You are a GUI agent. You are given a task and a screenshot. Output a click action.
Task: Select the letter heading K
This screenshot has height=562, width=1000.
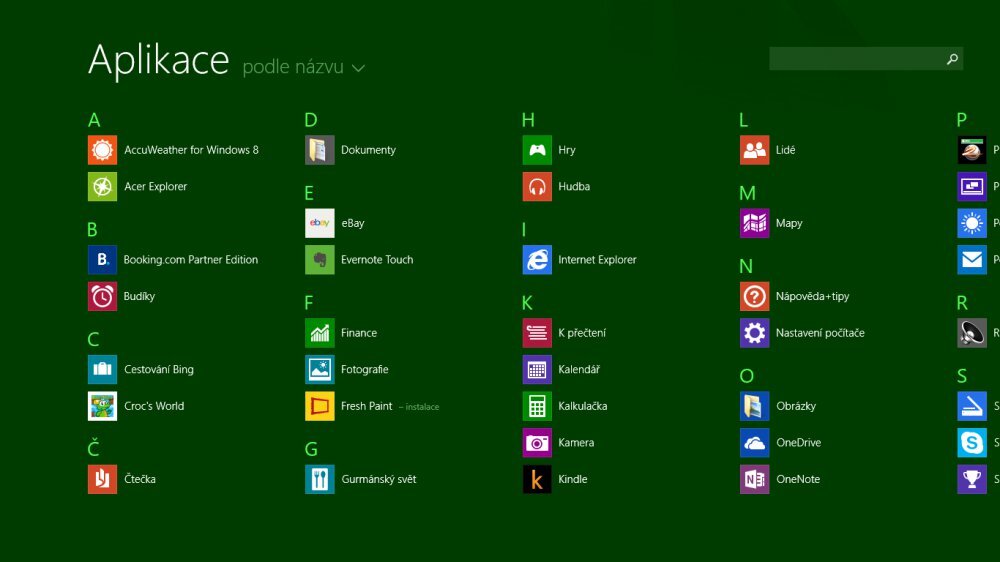tap(527, 302)
